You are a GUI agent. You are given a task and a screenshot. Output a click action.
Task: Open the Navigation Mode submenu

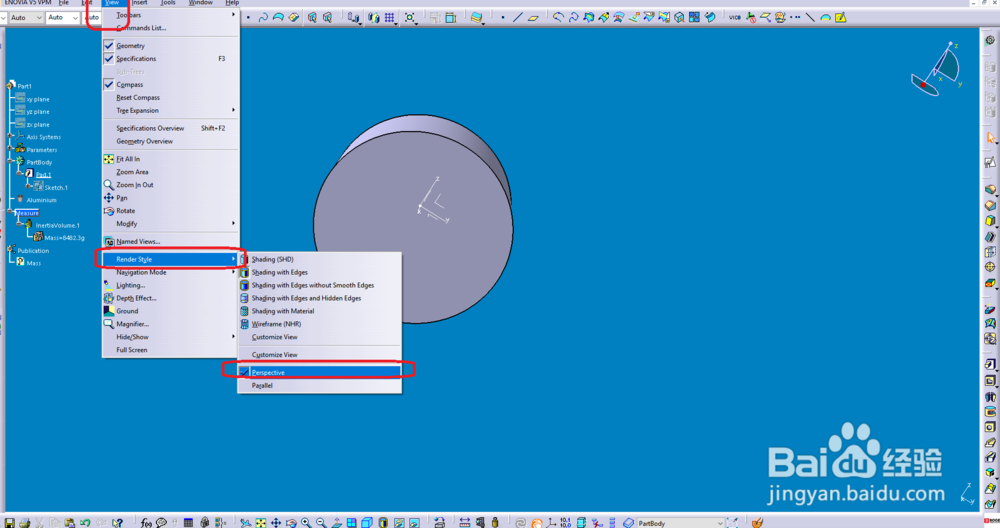point(171,272)
